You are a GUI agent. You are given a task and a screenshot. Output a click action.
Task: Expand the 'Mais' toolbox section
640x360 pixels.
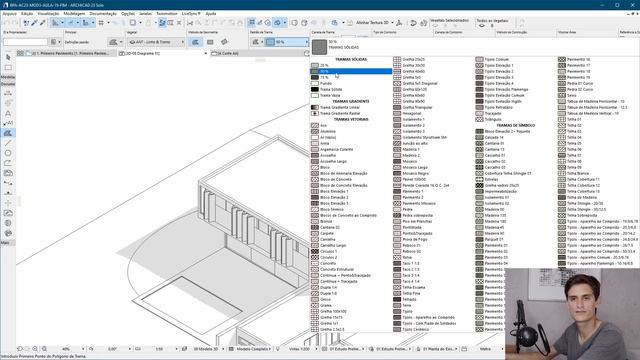click(8, 243)
